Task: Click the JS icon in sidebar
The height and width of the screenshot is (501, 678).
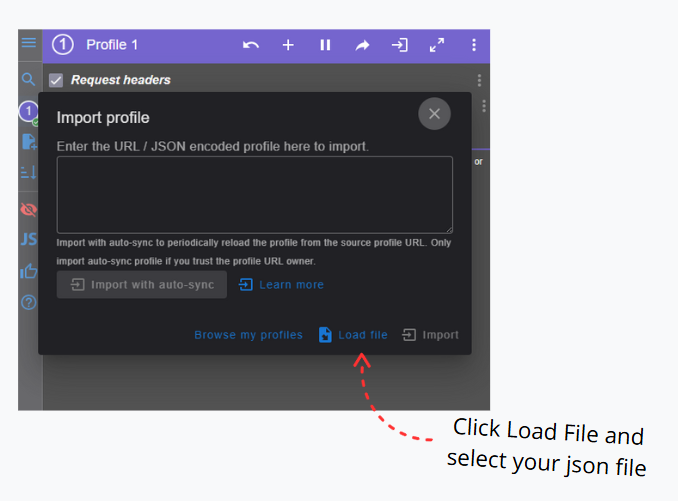Action: [29, 239]
